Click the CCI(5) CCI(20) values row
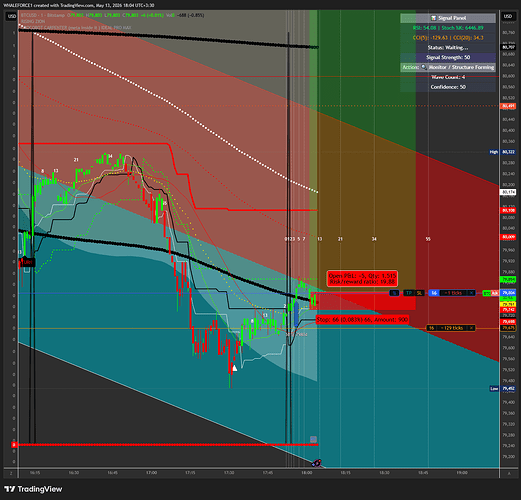Image resolution: width=521 pixels, height=500 pixels. pyautogui.click(x=448, y=38)
